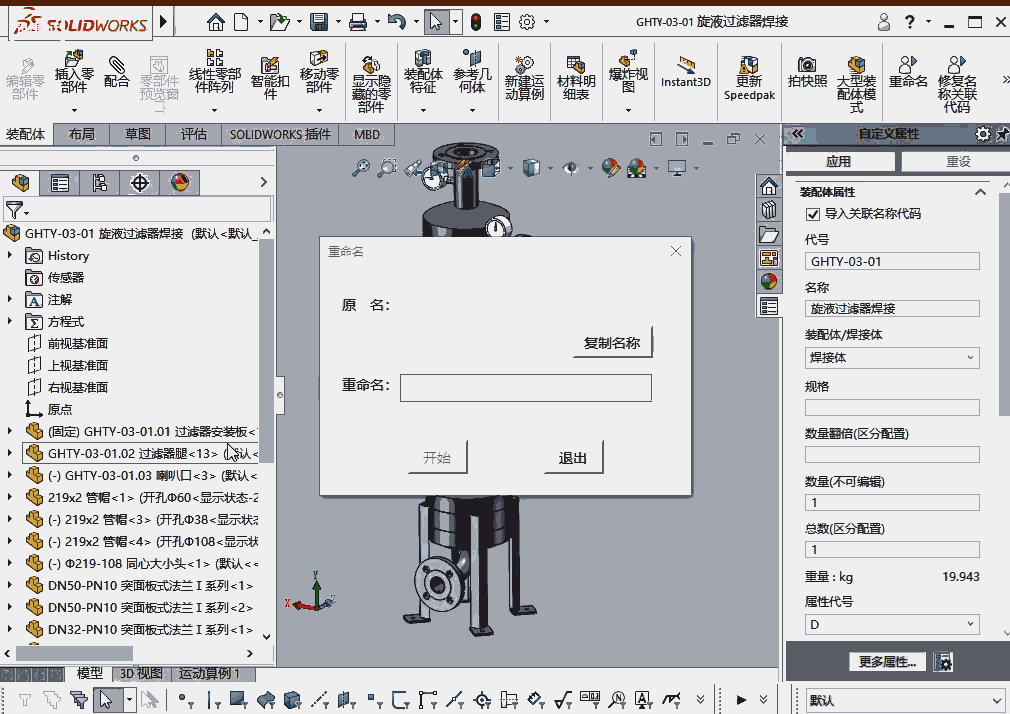The height and width of the screenshot is (714, 1010).
Task: Toggle 大型装配体模式
Action: coord(856,85)
